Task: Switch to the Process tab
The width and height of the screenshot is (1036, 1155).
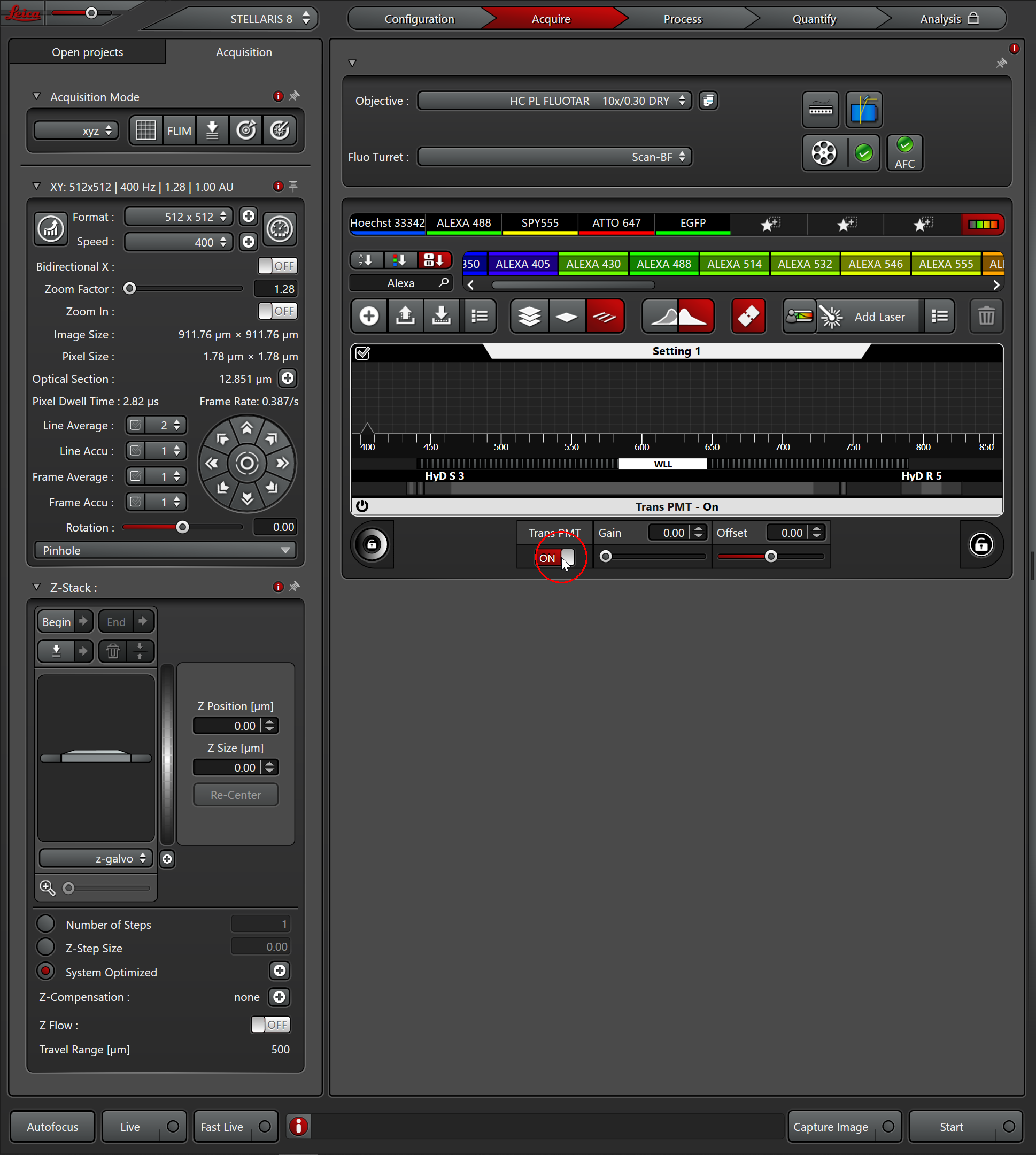Action: [x=683, y=19]
